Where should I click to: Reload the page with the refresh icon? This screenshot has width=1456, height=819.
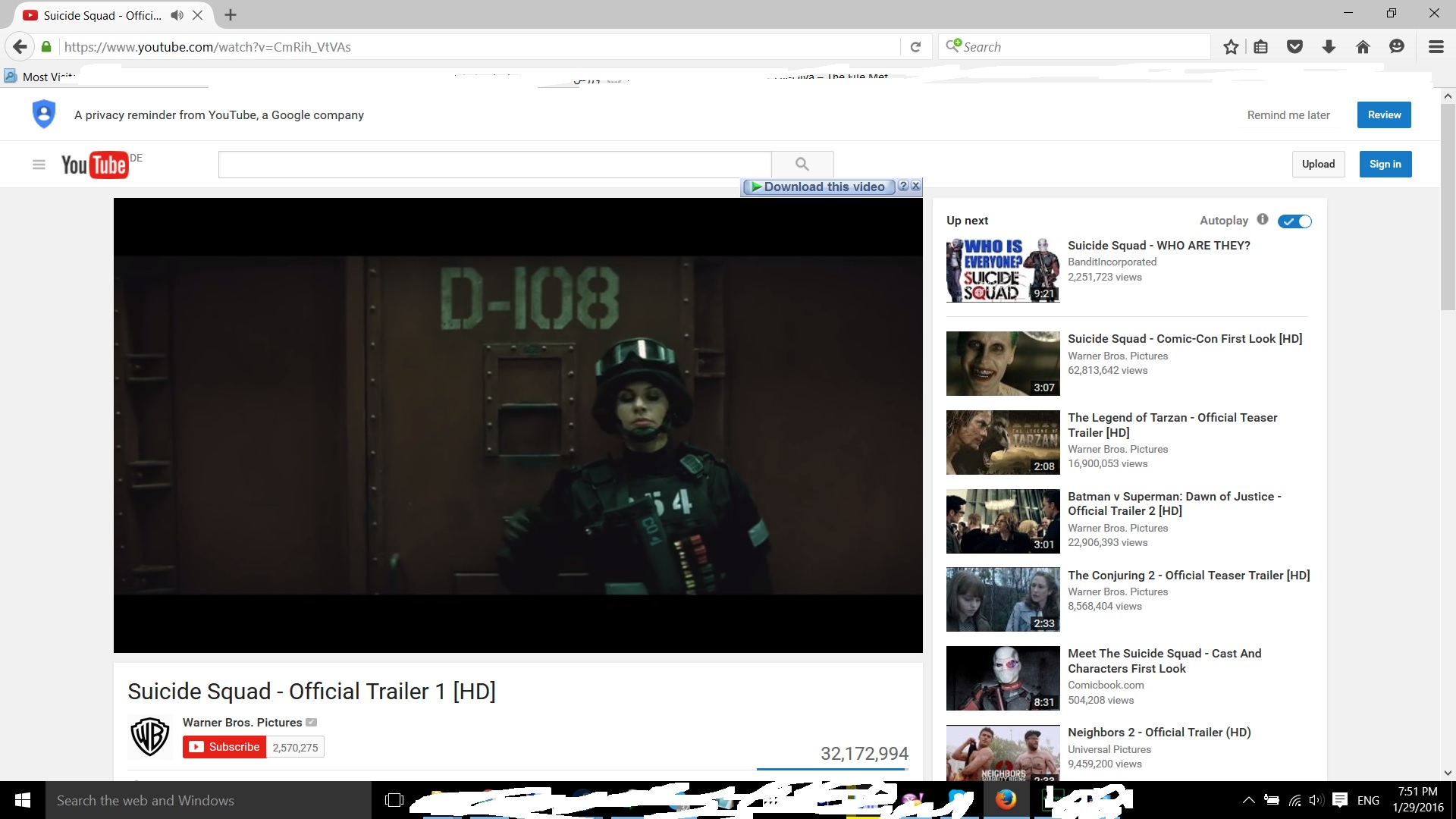[915, 47]
